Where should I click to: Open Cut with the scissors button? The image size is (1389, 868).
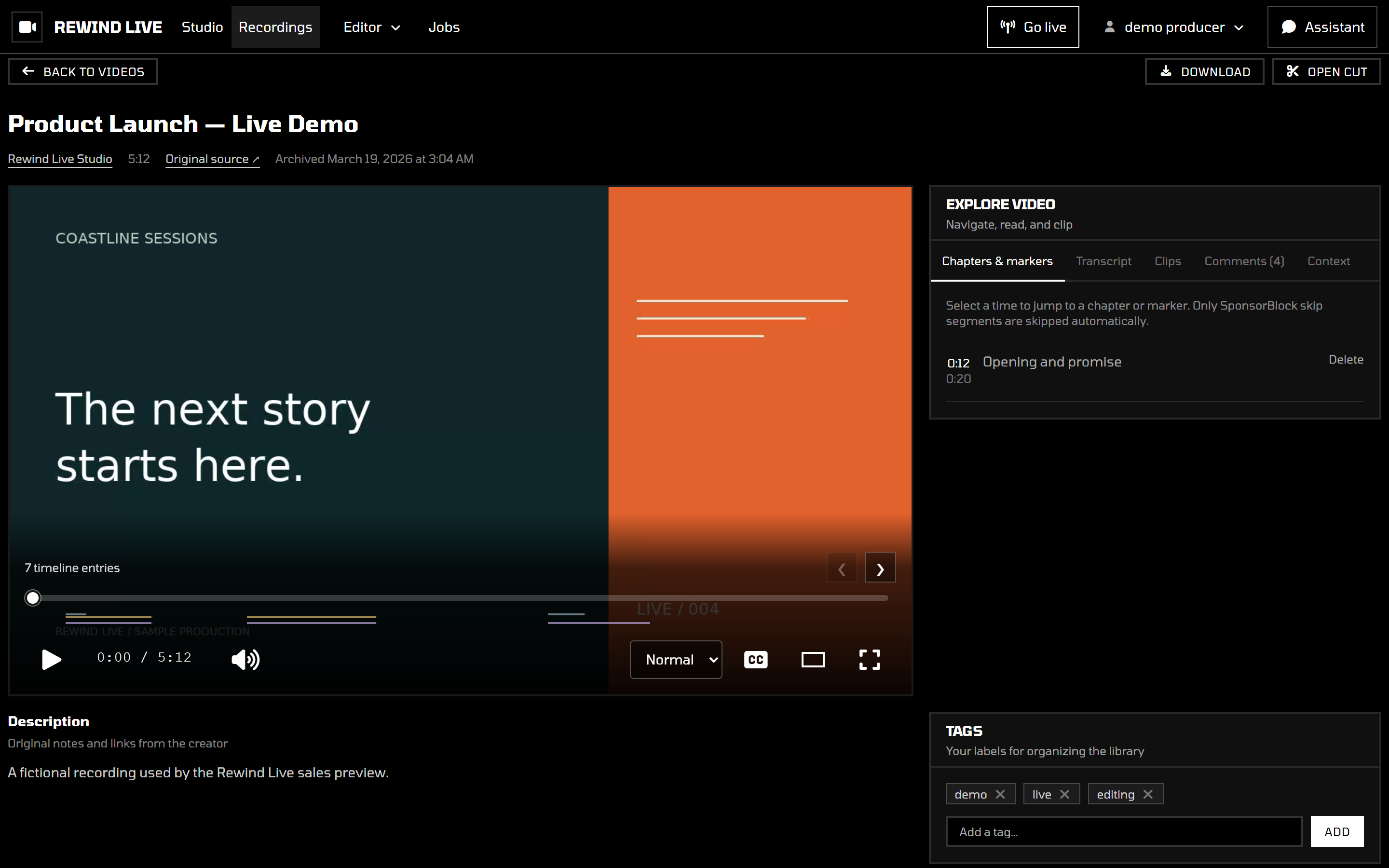coord(1326,72)
